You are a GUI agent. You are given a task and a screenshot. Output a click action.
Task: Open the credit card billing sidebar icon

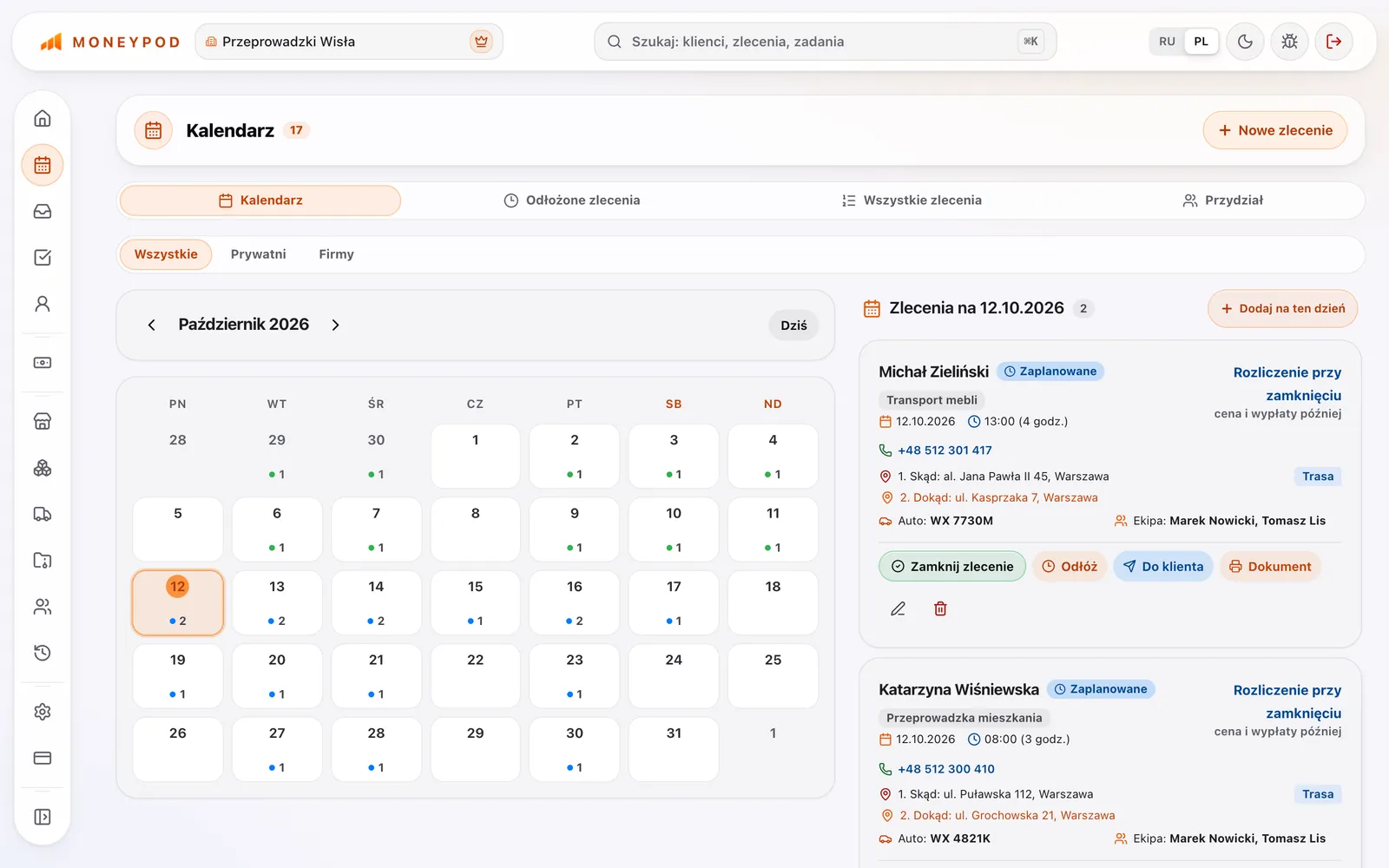[43, 758]
